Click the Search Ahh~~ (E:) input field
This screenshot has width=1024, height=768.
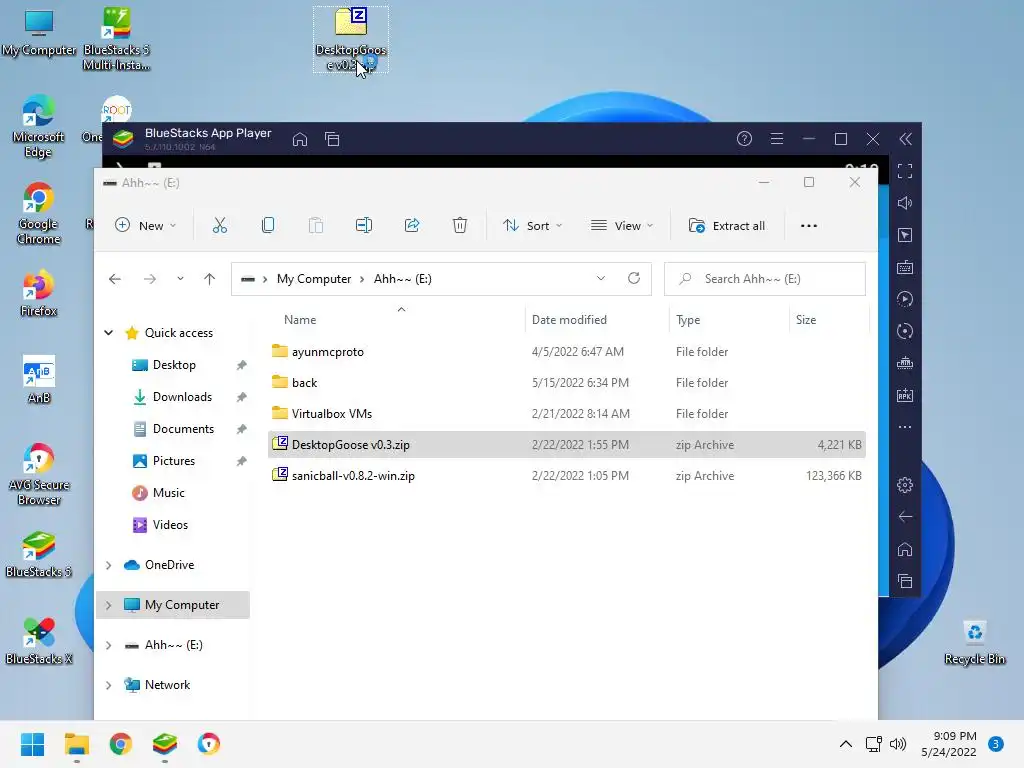point(765,279)
